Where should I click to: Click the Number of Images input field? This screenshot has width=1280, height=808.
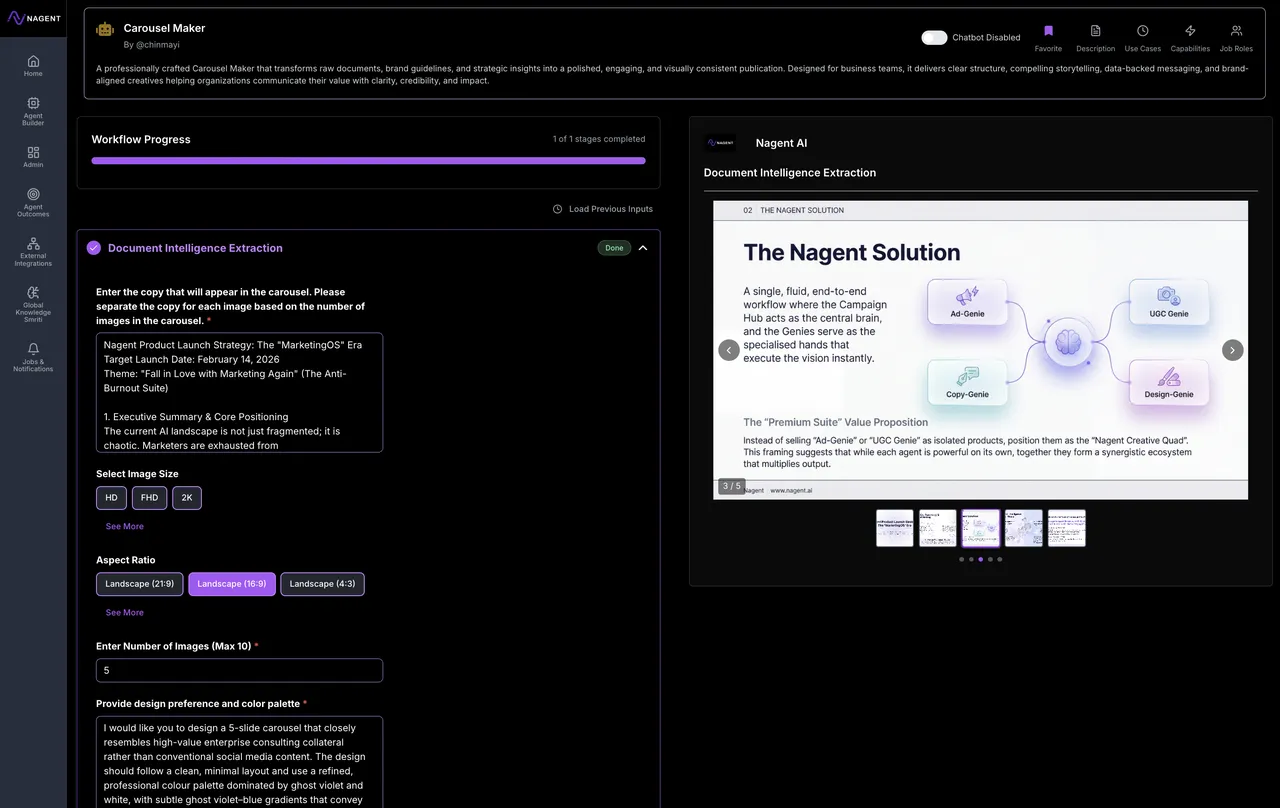239,670
